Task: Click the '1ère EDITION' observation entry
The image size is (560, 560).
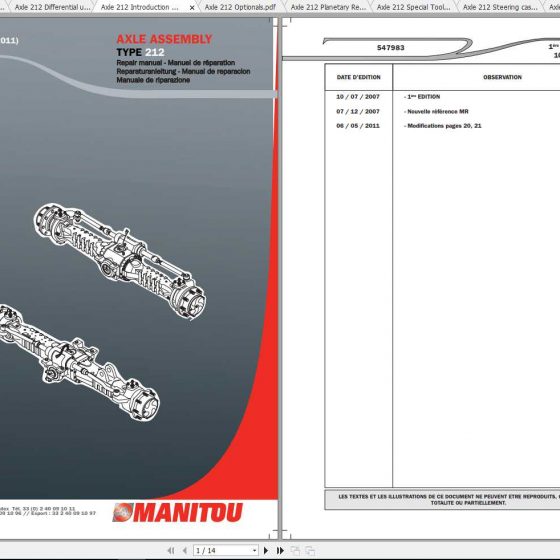Action: point(422,97)
